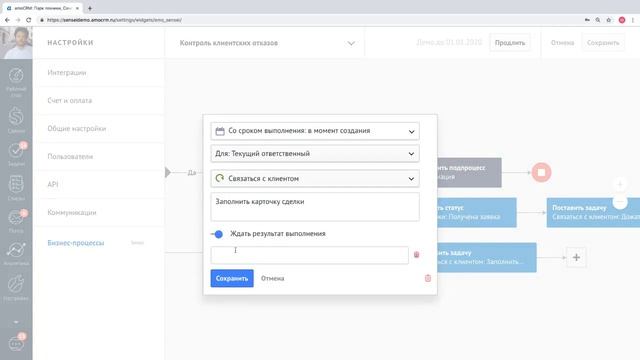This screenshot has width=640, height=360.
Task: Select the gray подпроцесс workflow block
Action: coord(469,173)
